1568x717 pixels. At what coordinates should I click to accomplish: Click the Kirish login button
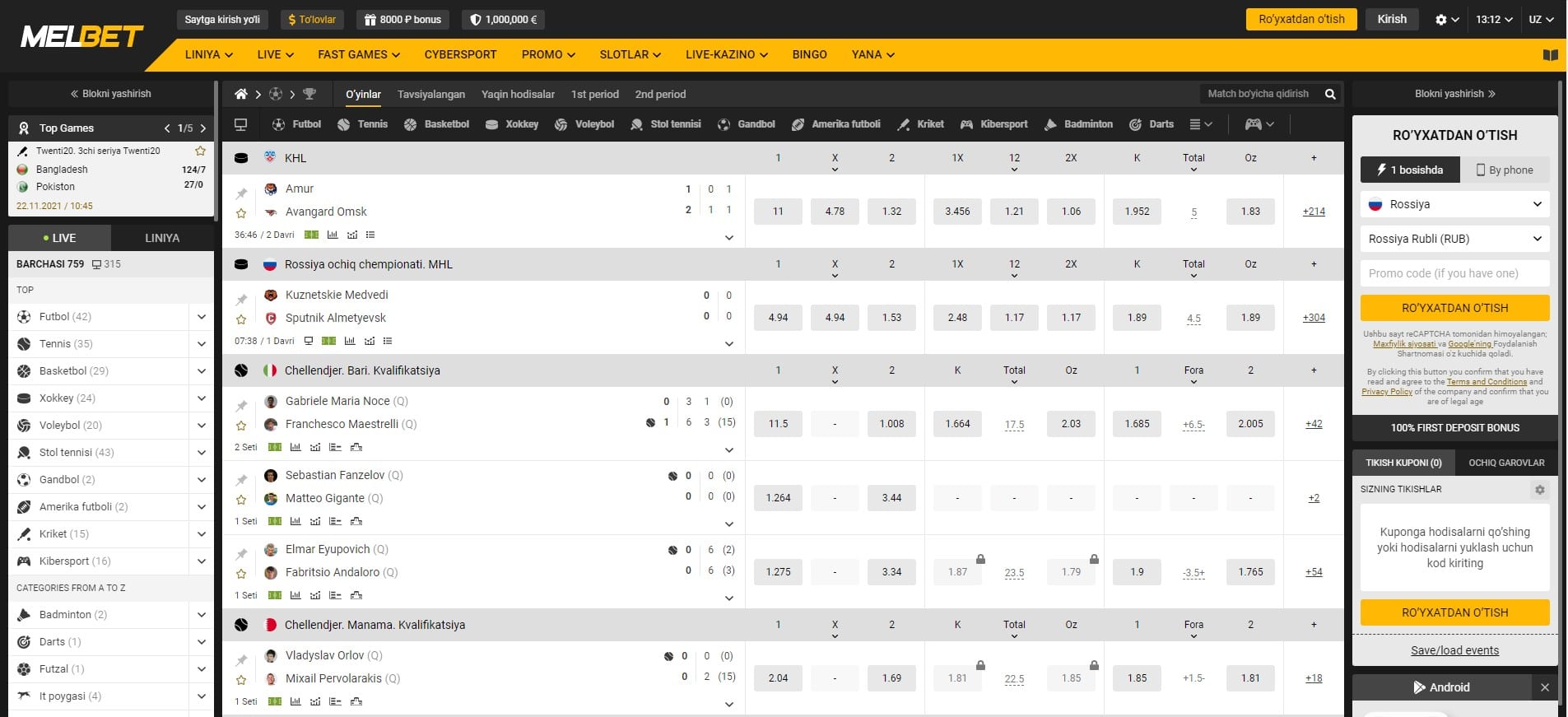point(1392,19)
